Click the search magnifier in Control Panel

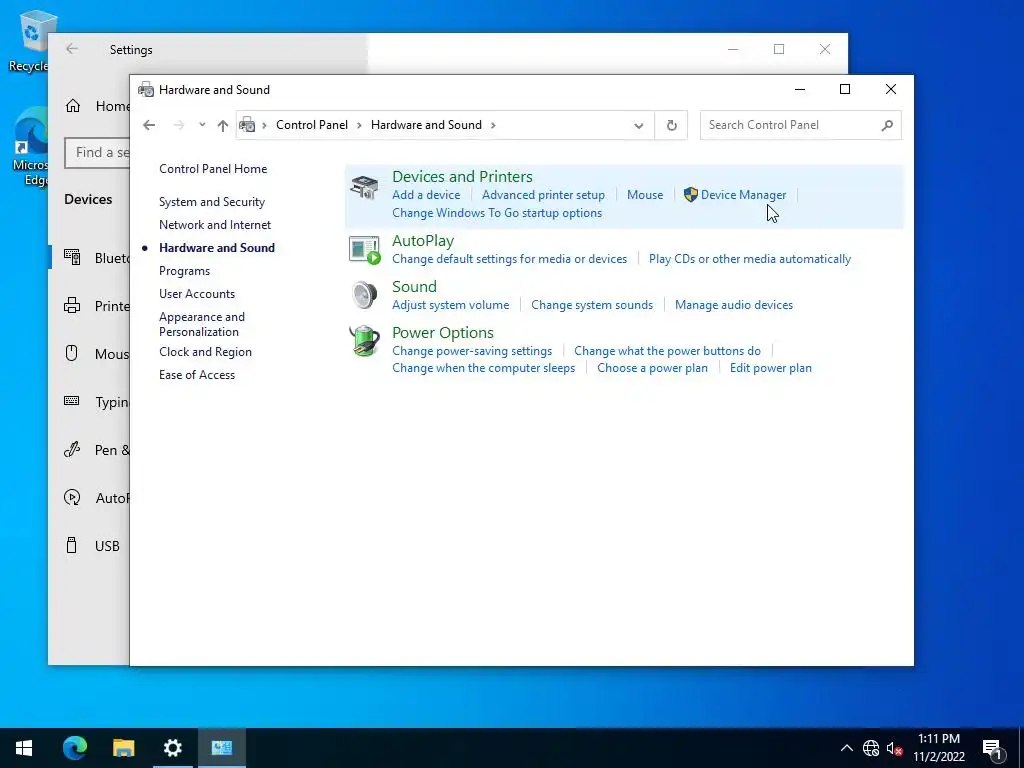tap(886, 125)
